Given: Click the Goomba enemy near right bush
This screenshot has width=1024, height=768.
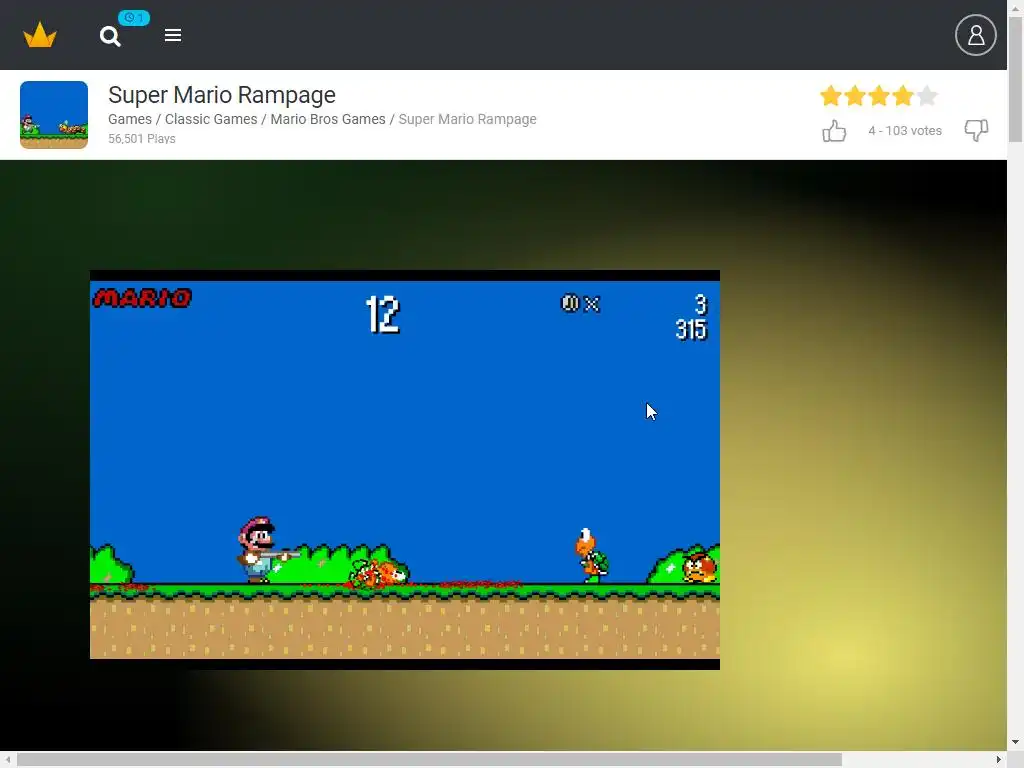Looking at the screenshot, I should coord(699,566).
